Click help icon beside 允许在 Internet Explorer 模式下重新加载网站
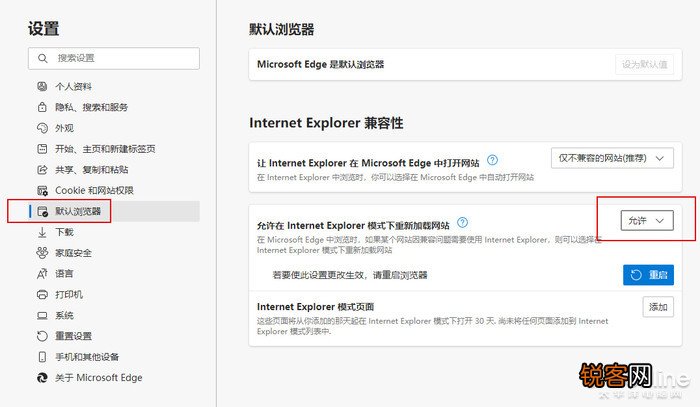 point(462,222)
